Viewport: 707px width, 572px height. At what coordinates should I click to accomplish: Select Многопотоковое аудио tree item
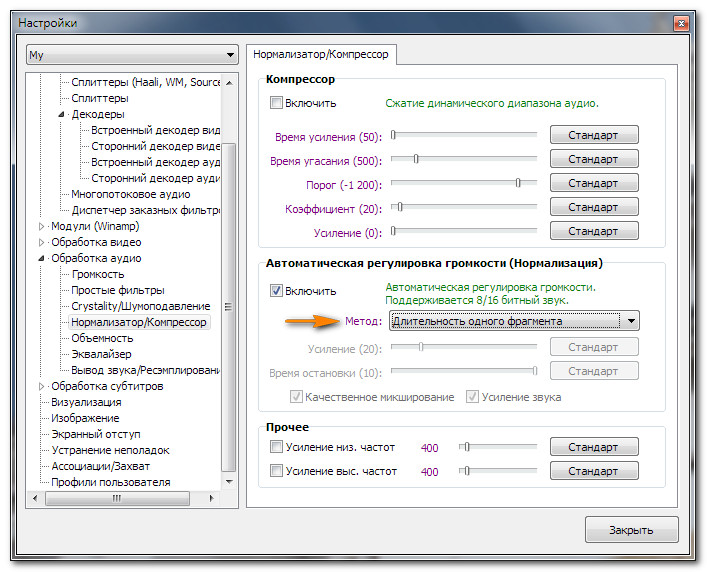pyautogui.click(x=131, y=194)
